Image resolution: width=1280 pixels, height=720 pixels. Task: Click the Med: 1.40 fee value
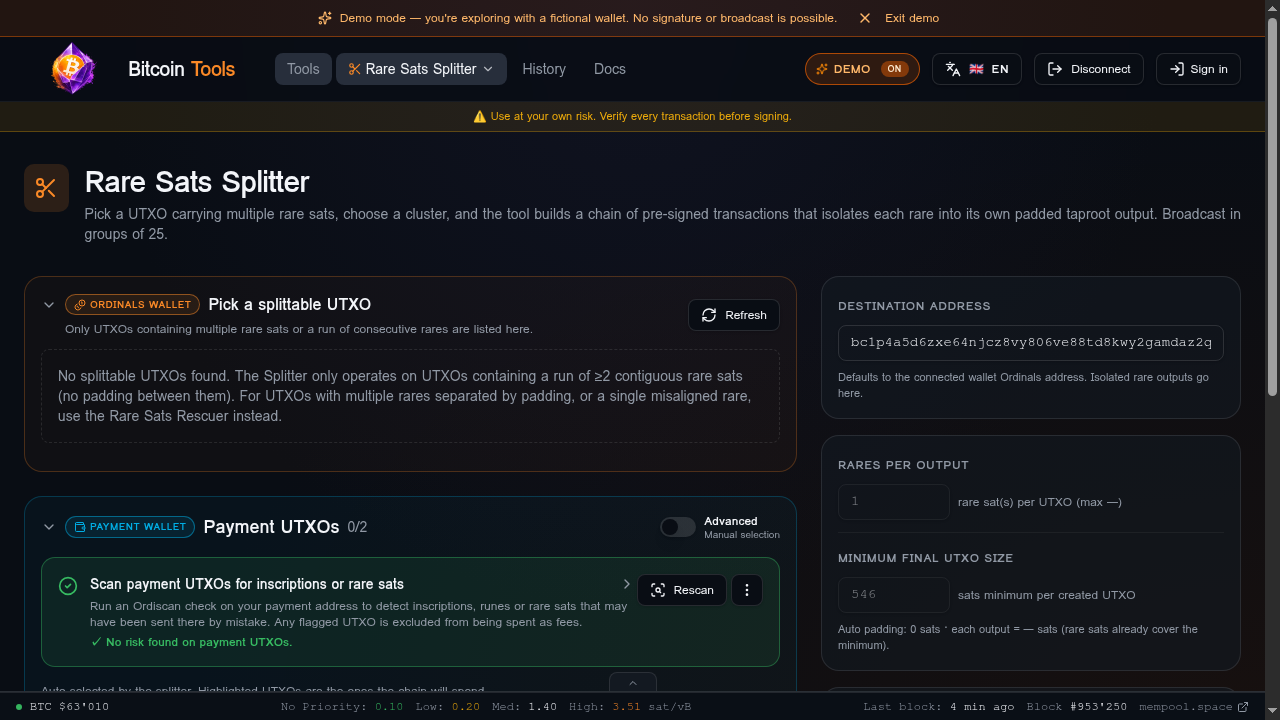(525, 707)
